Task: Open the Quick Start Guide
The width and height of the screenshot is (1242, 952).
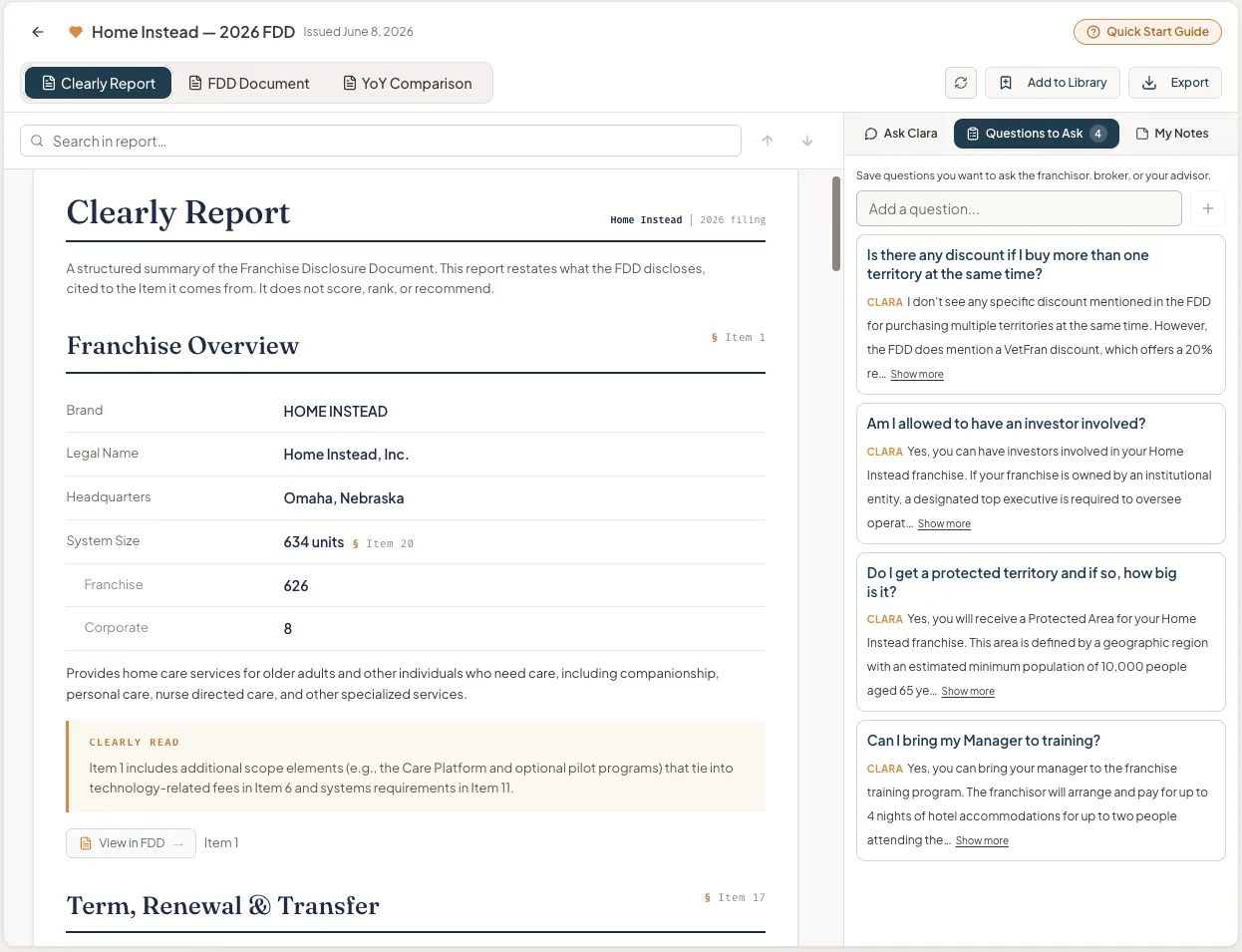Action: pyautogui.click(x=1147, y=32)
